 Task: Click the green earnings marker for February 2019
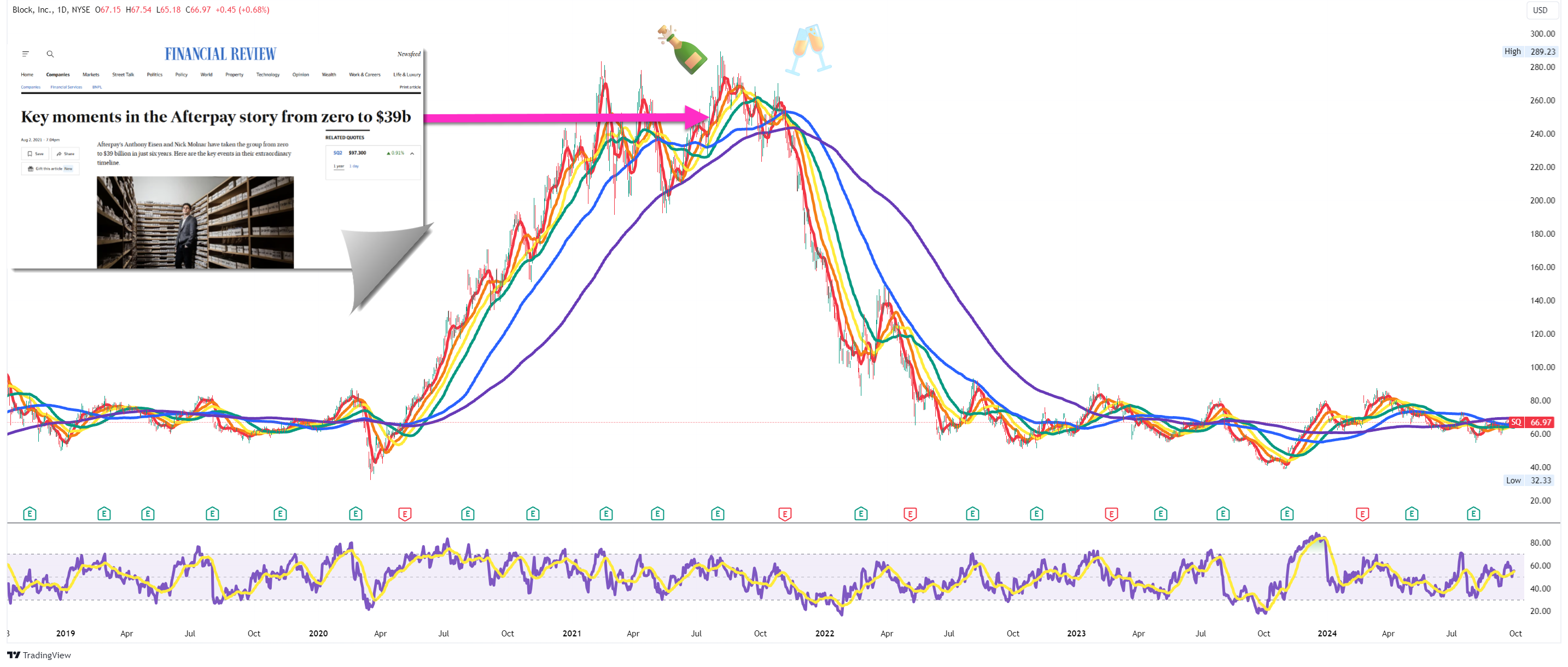104,513
